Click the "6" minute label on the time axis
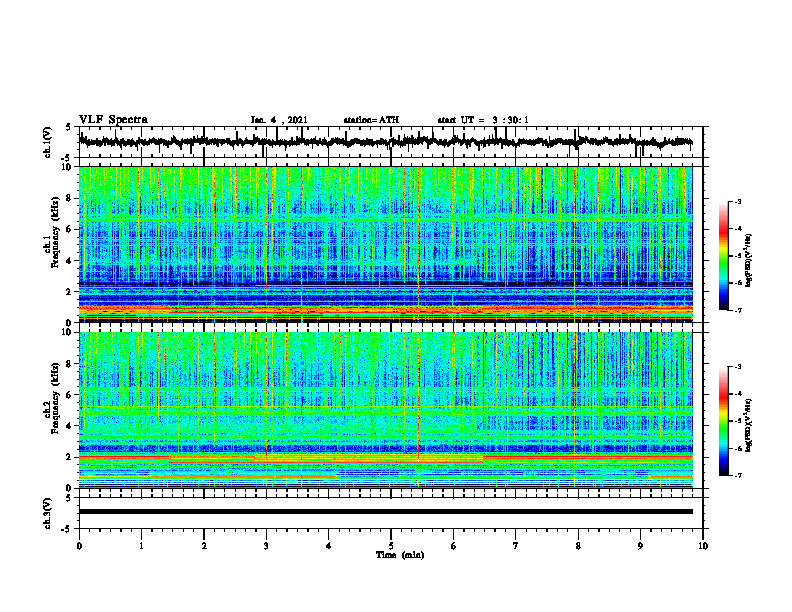This screenshot has height=612, width=792. click(454, 546)
